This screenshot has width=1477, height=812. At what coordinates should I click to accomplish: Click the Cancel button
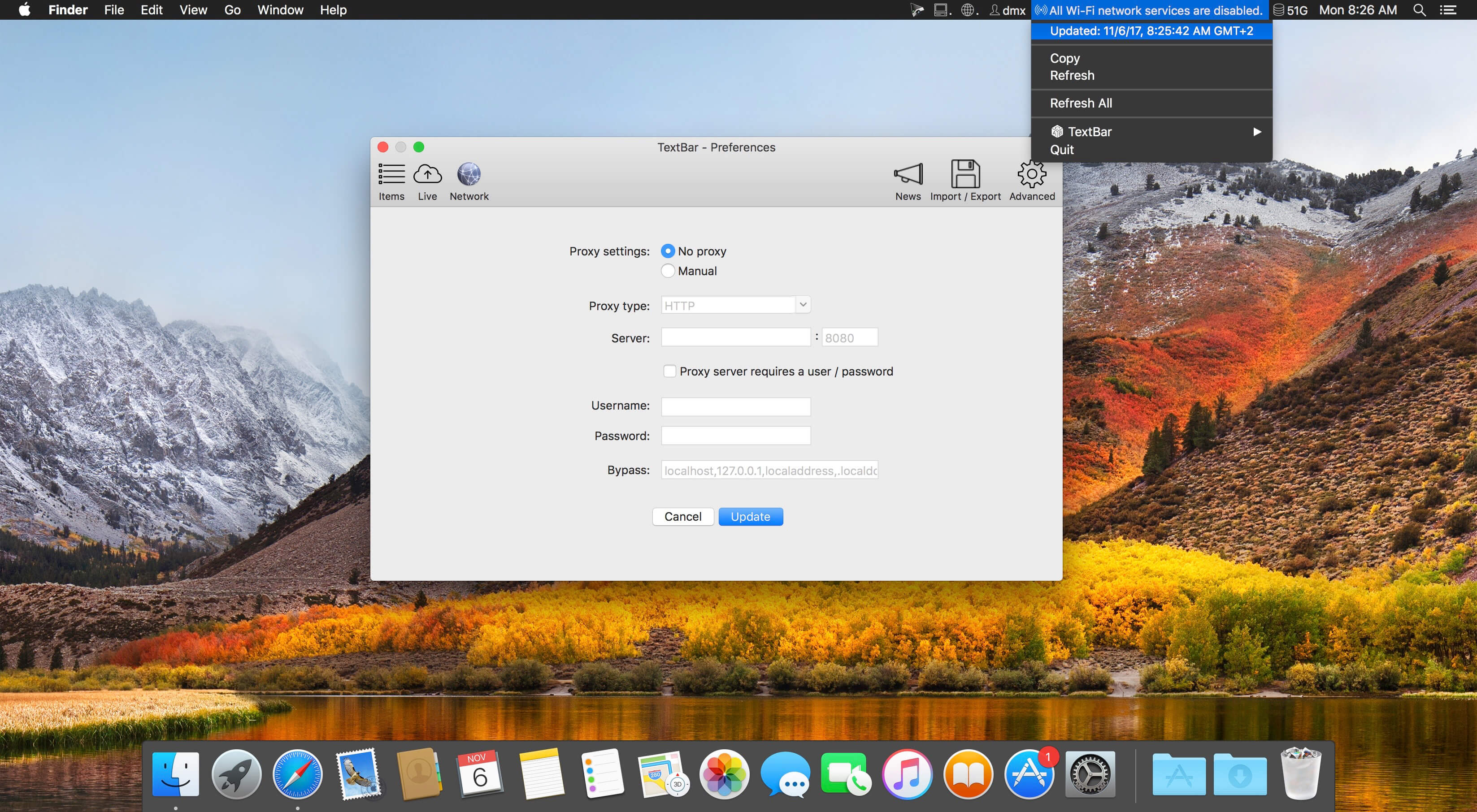click(683, 516)
